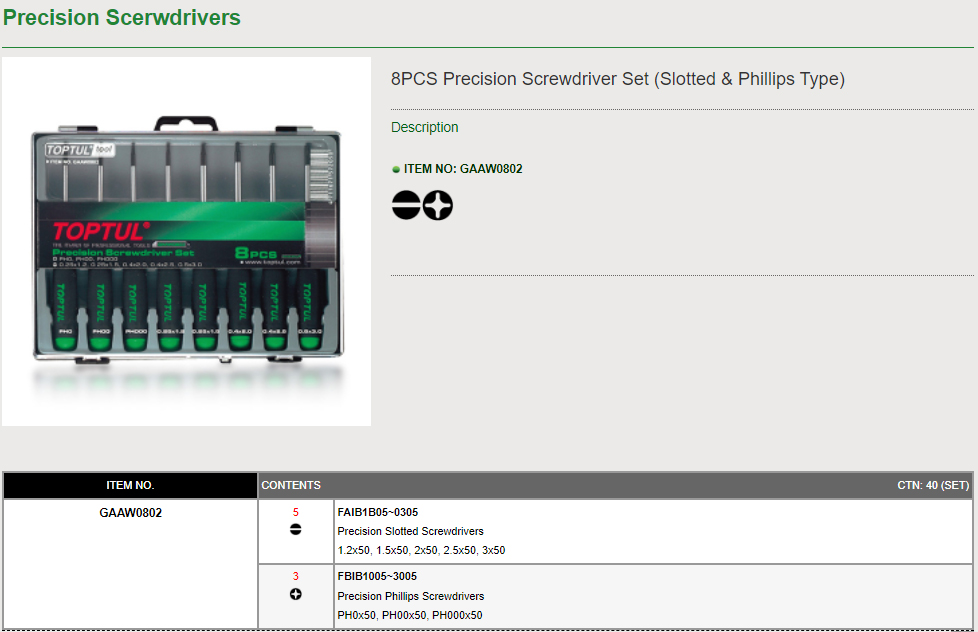
Task: Click the small slotted icon in the FAIB1B05 row
Action: [x=296, y=530]
